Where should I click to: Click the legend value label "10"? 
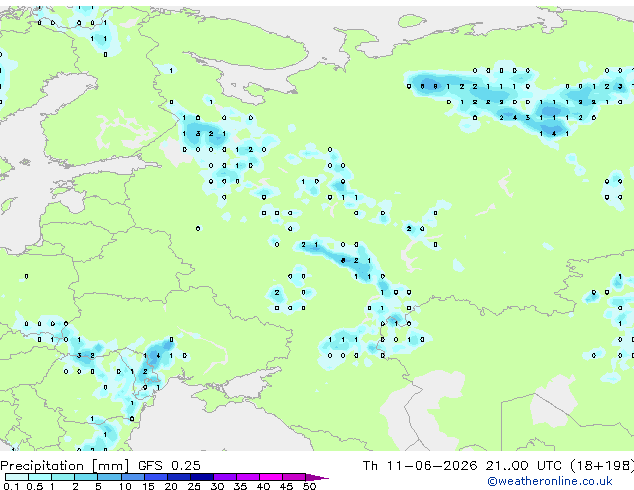pyautogui.click(x=125, y=486)
